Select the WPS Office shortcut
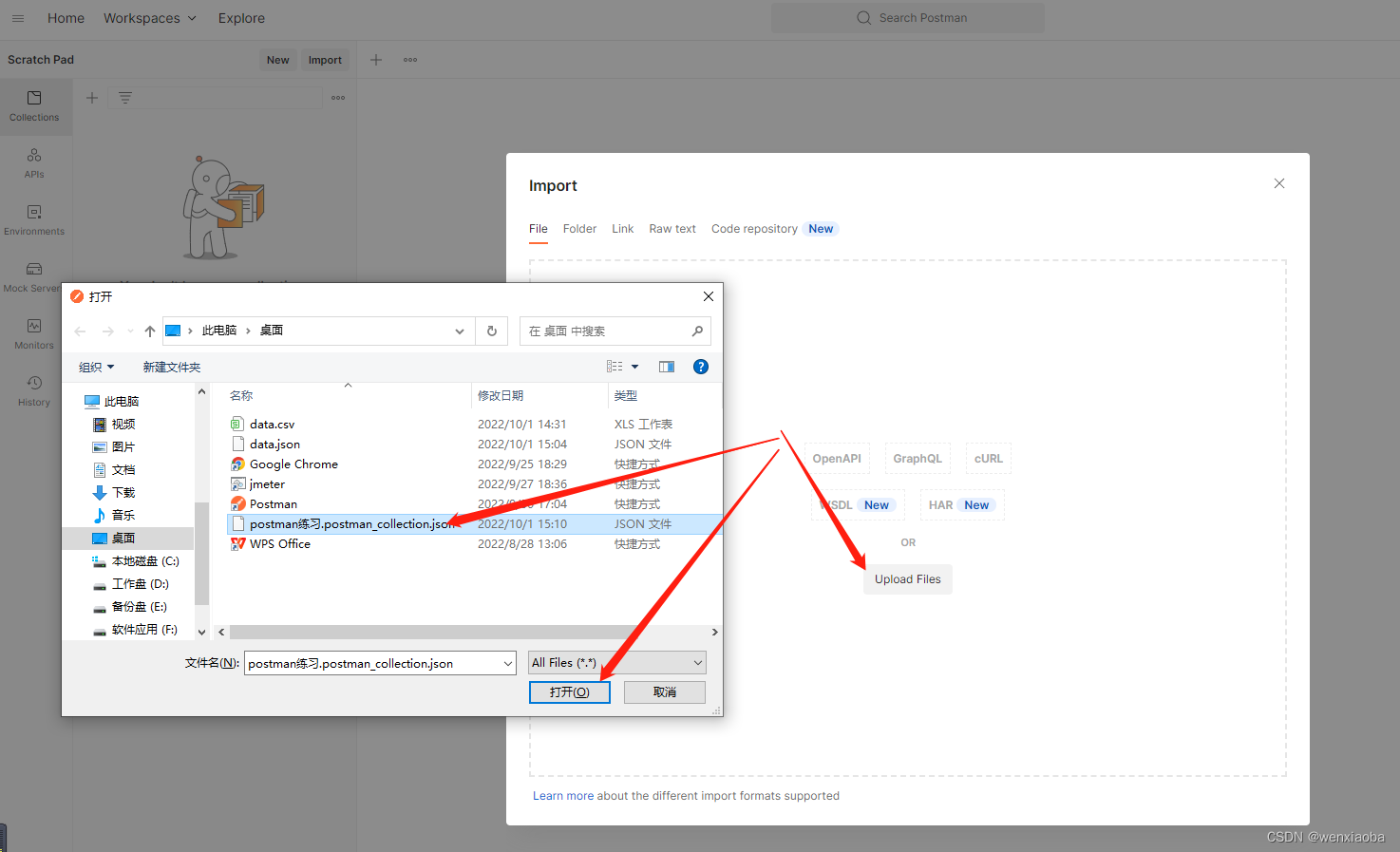Viewport: 1400px width, 852px height. click(x=279, y=544)
